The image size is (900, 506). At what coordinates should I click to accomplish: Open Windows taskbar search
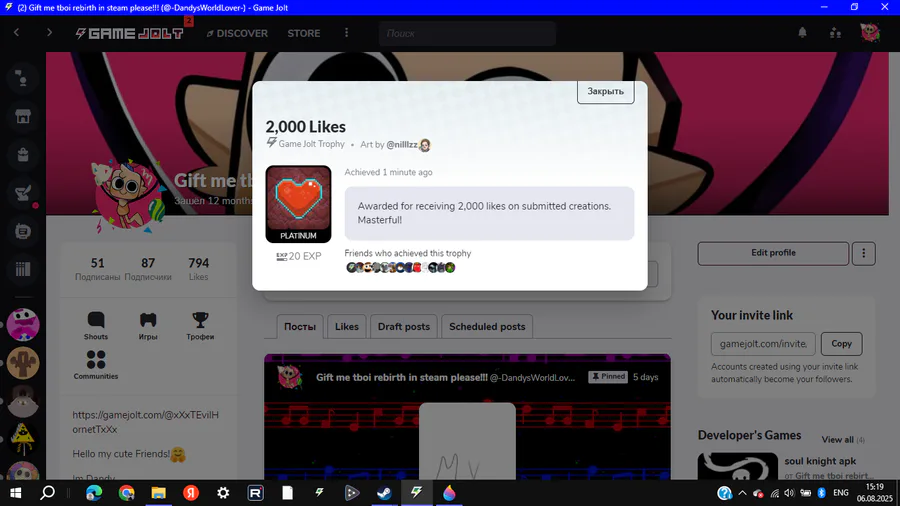coord(48,493)
